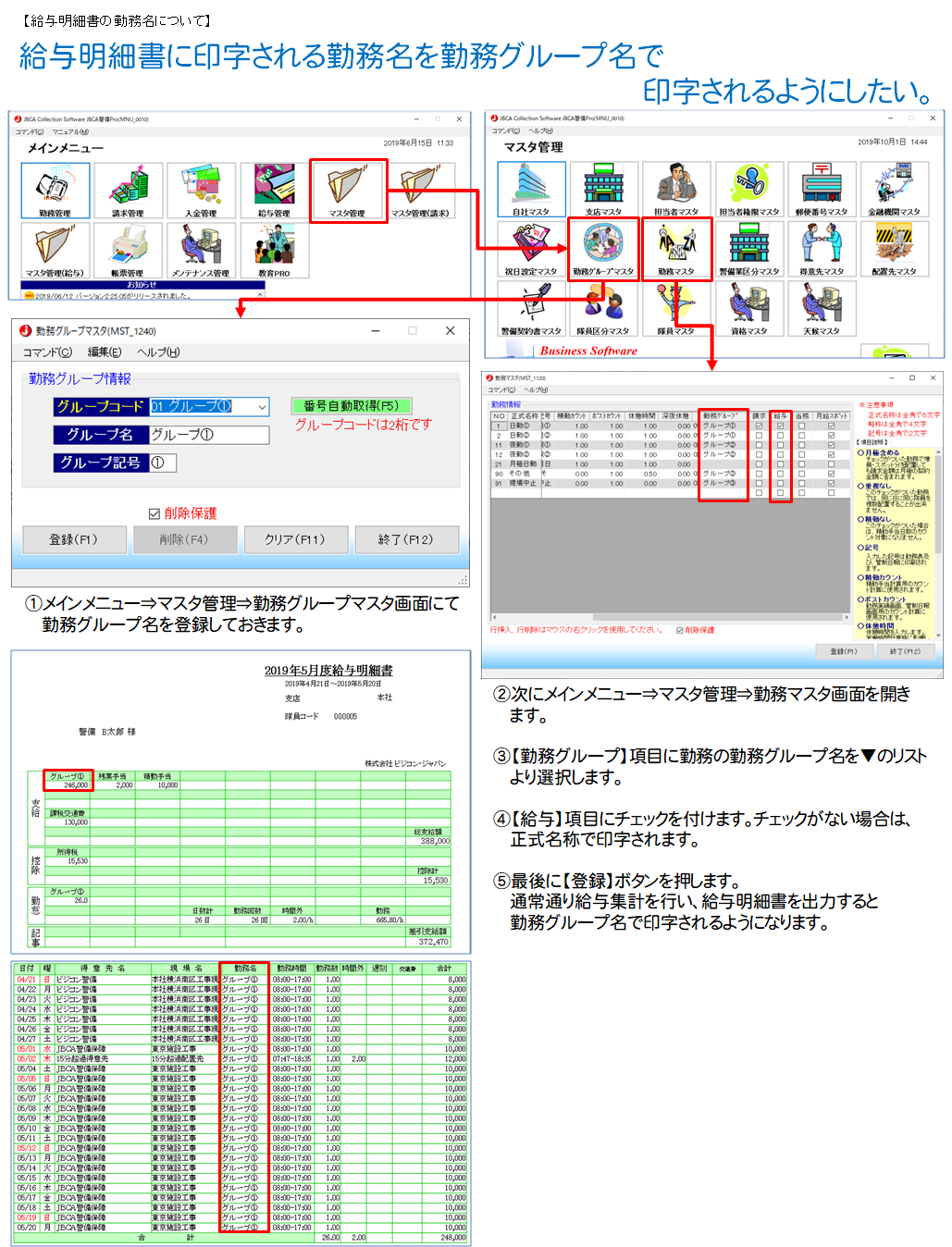The image size is (952, 1247).
Task: Open マニュアル(M) menu in main menu window
Action: [x=70, y=132]
